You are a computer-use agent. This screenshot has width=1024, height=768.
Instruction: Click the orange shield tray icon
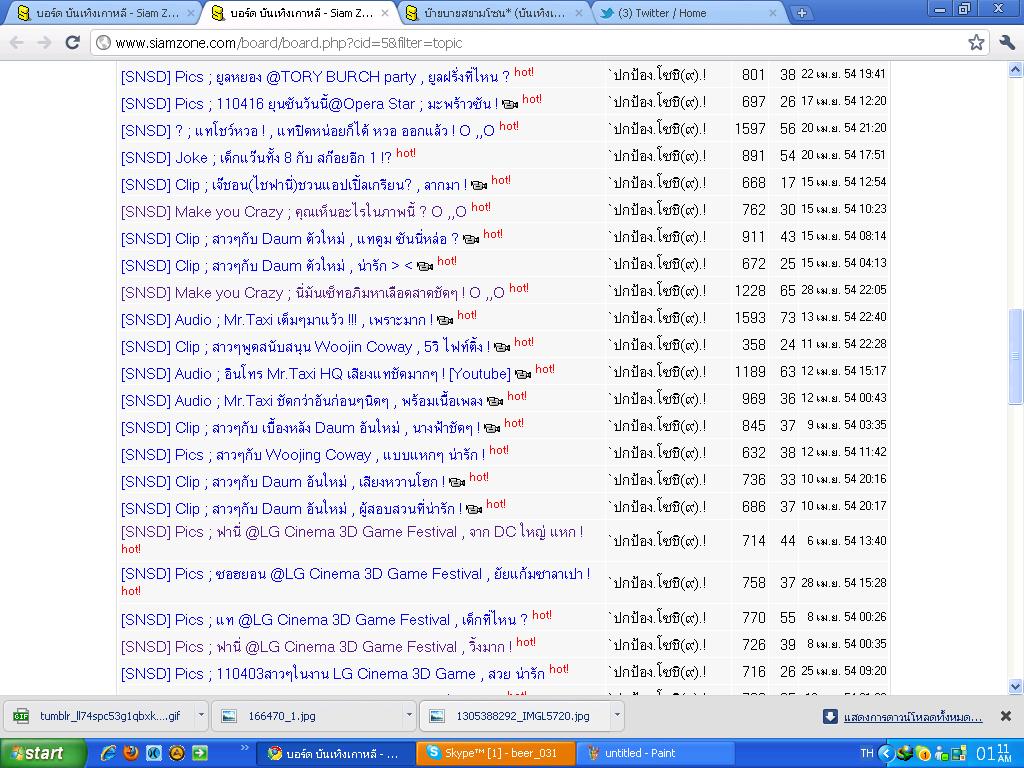(922, 753)
